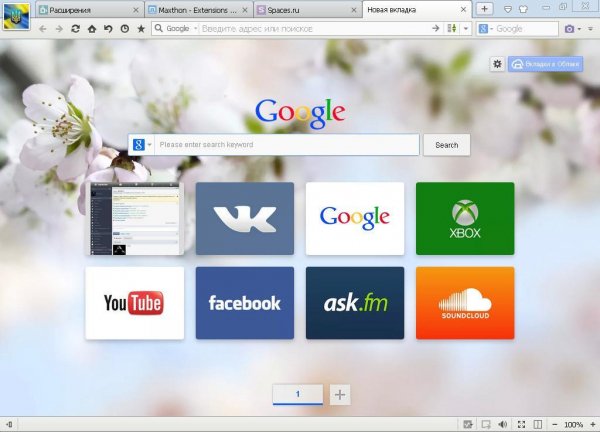600x432 pixels.
Task: Open the VK quick access tile
Action: [245, 218]
